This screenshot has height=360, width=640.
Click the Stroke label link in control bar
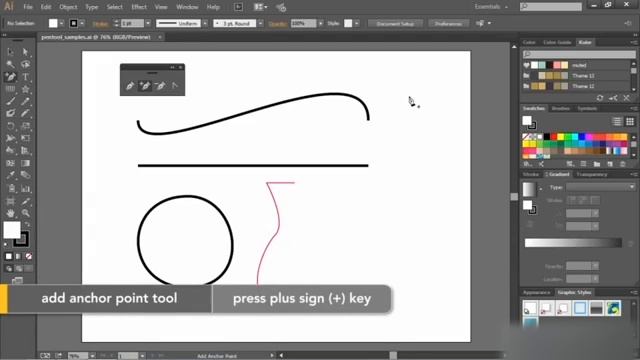point(100,24)
